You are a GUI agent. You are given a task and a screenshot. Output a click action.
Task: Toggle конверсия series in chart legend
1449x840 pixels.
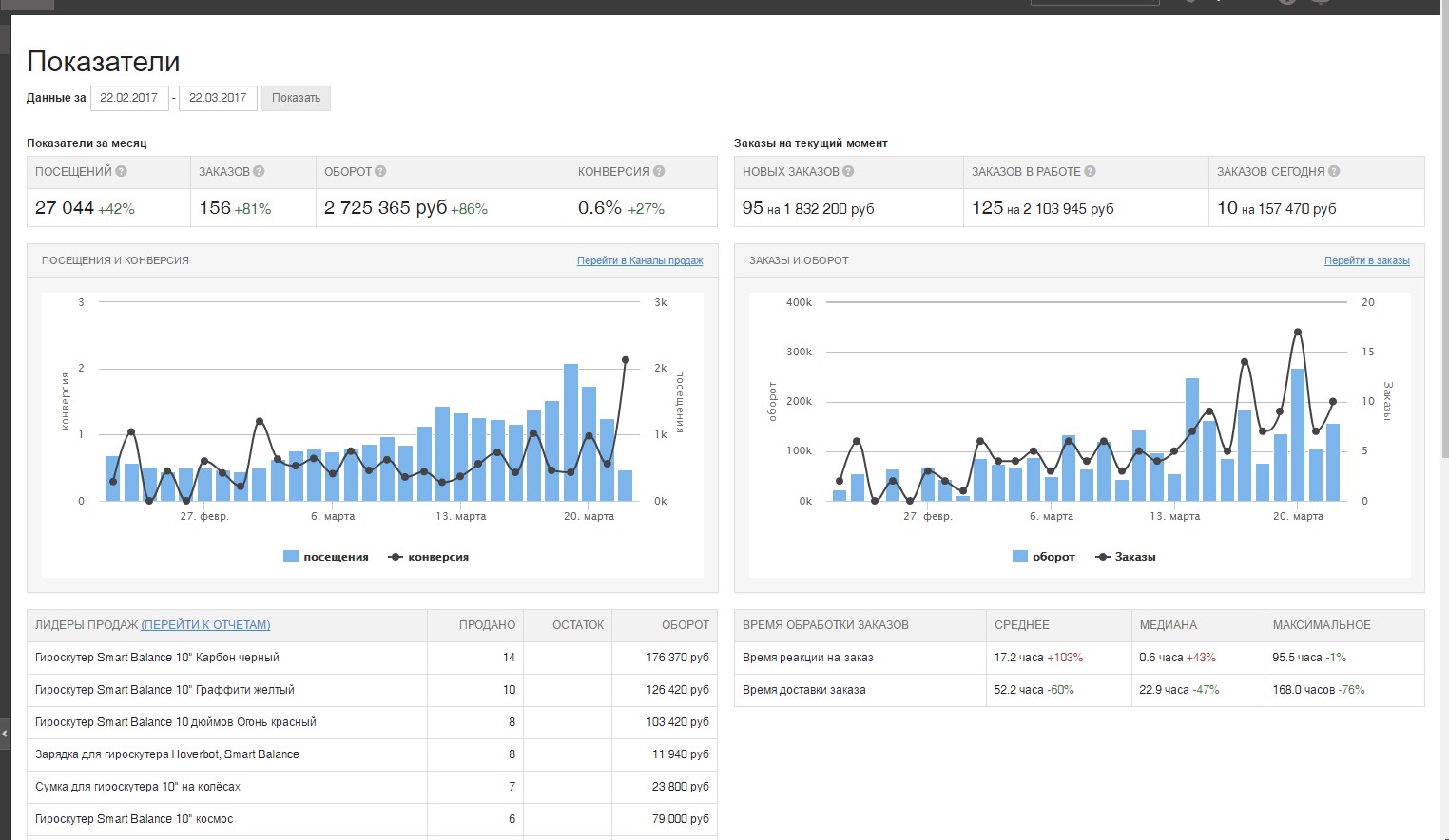tap(429, 557)
